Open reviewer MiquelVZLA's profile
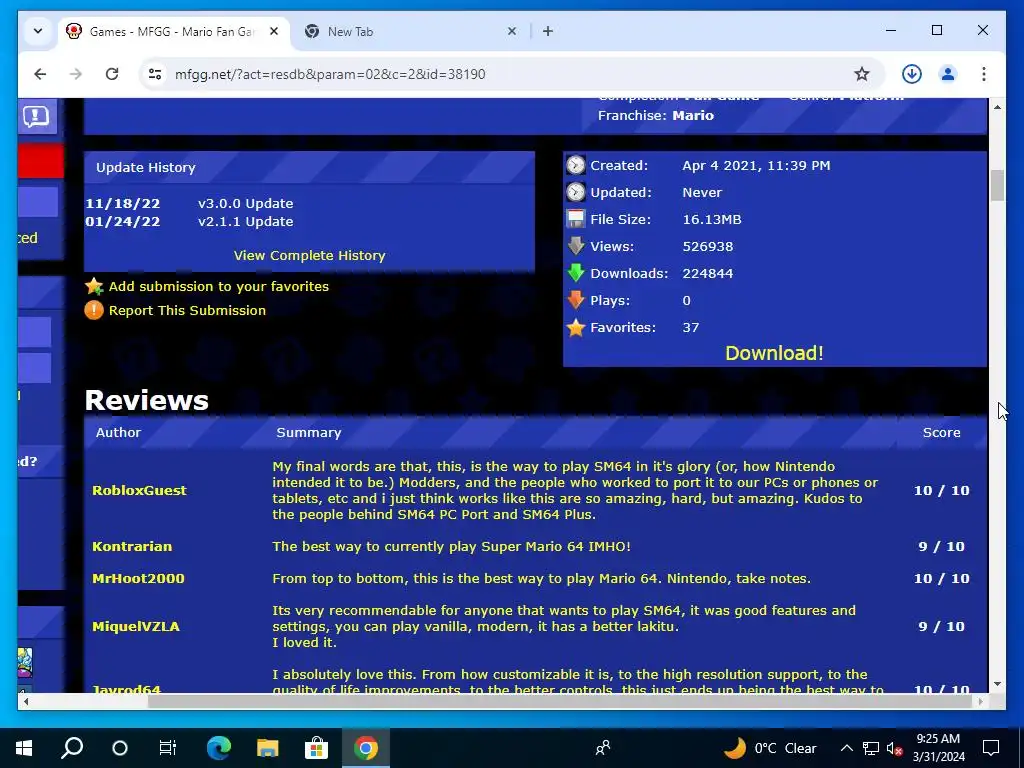This screenshot has width=1024, height=768. (x=136, y=626)
